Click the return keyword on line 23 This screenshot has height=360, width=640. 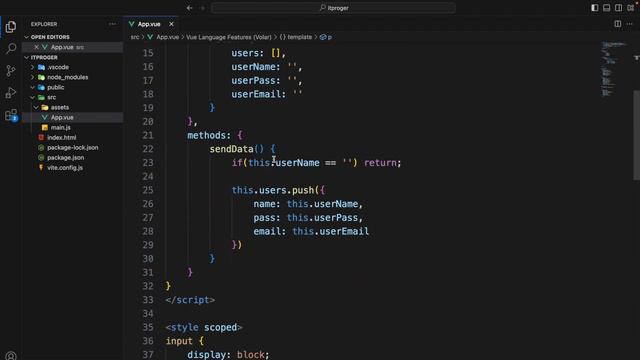(380, 163)
